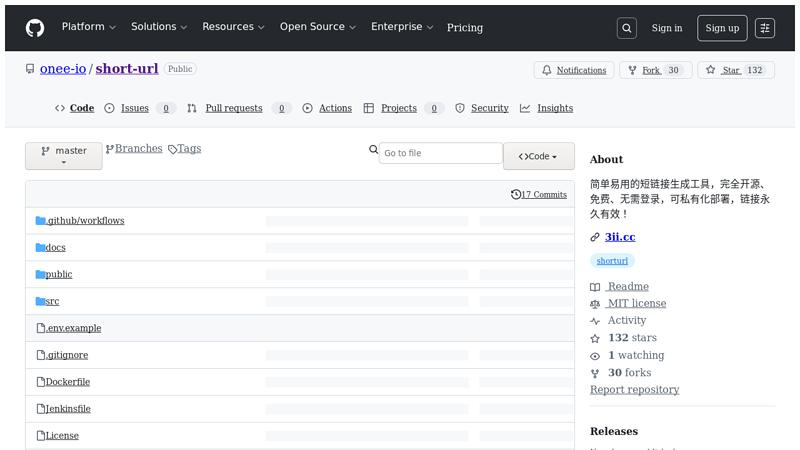Switch to the Security tab
The image size is (800, 450).
click(490, 108)
